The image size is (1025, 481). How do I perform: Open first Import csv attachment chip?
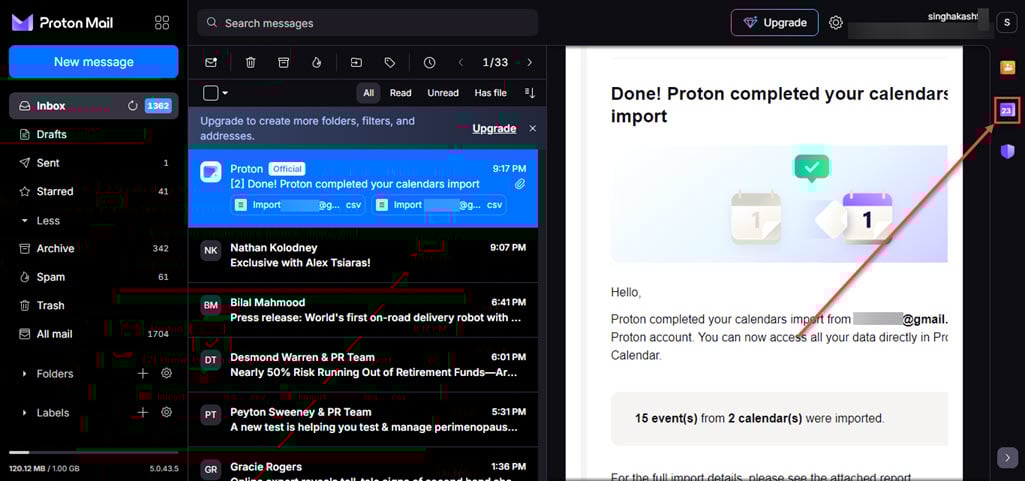point(299,205)
